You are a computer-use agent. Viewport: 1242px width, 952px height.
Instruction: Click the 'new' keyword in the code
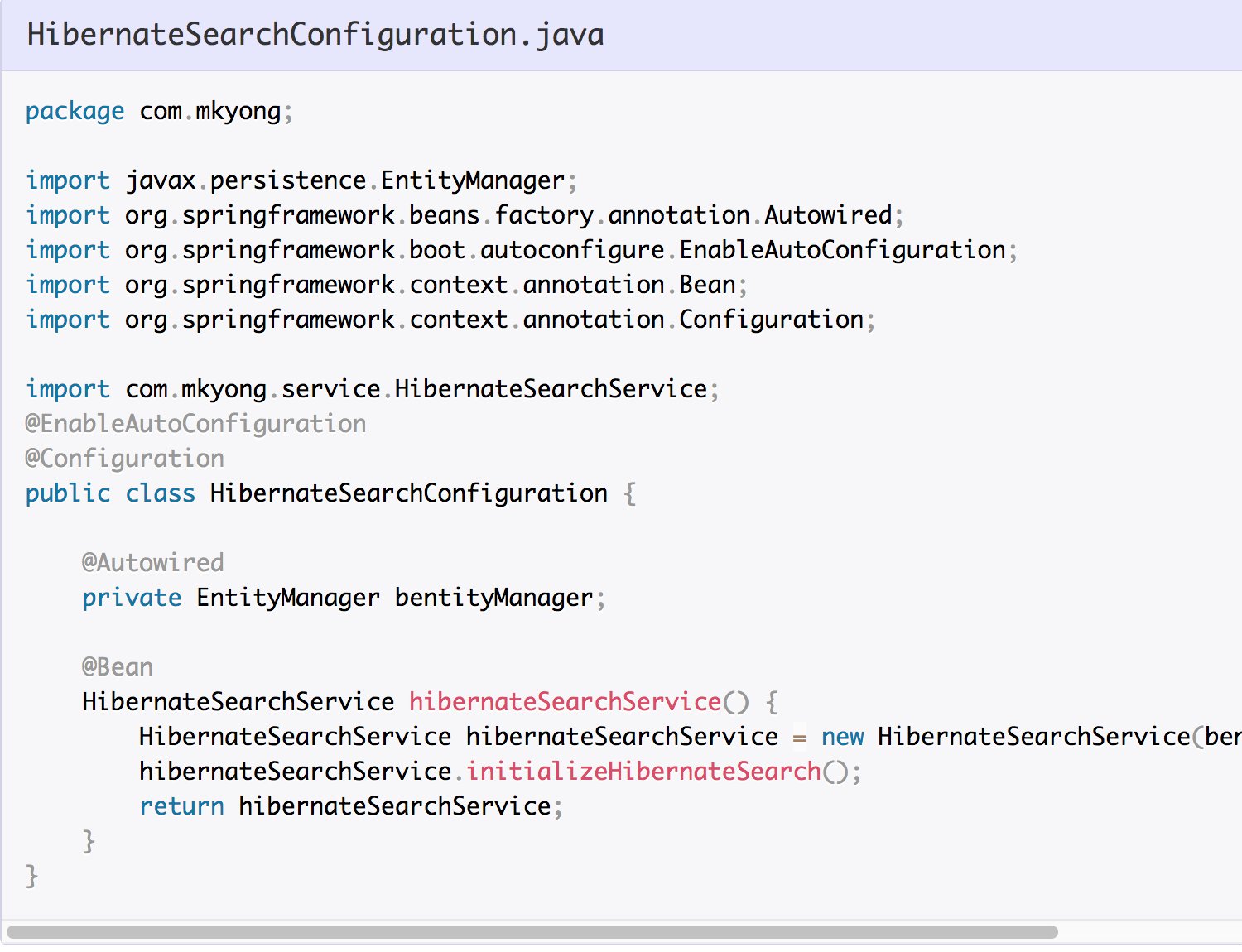(843, 737)
